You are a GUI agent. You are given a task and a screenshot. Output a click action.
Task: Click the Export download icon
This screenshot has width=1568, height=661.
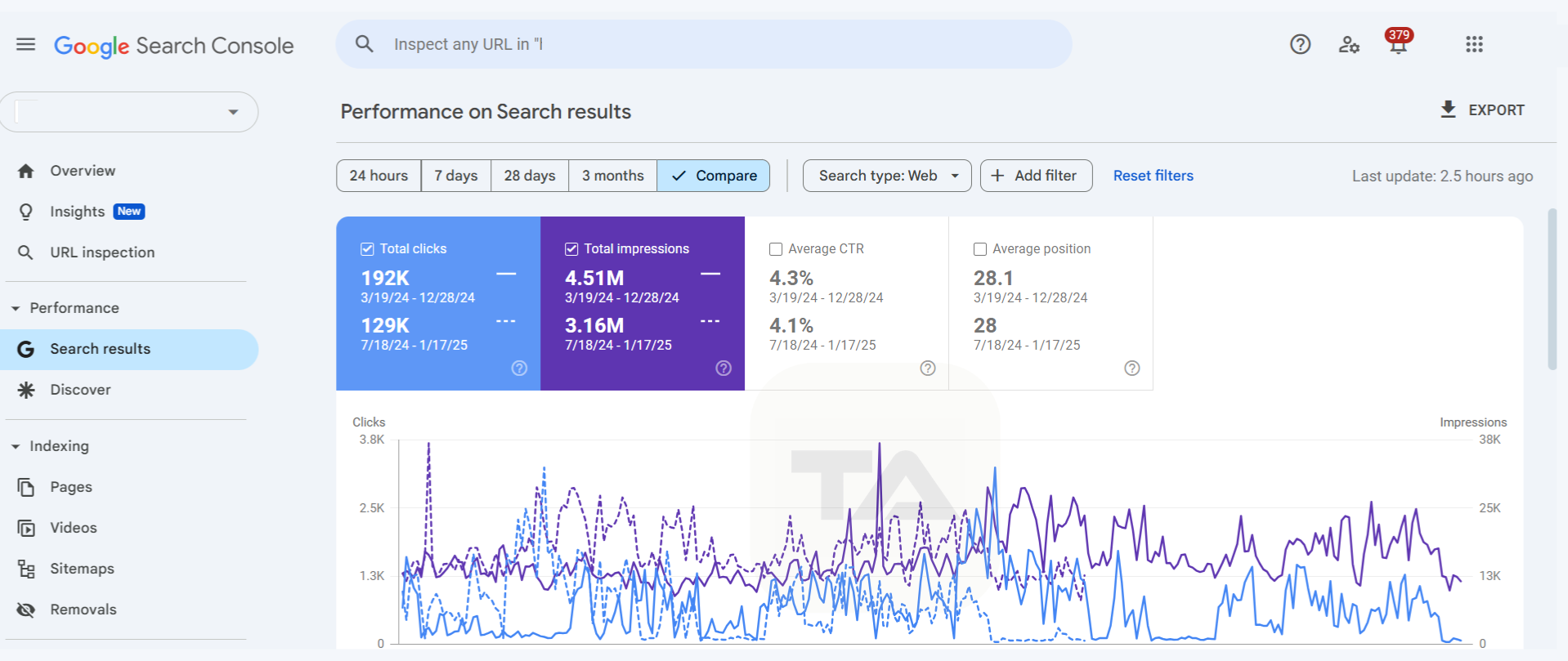point(1448,109)
